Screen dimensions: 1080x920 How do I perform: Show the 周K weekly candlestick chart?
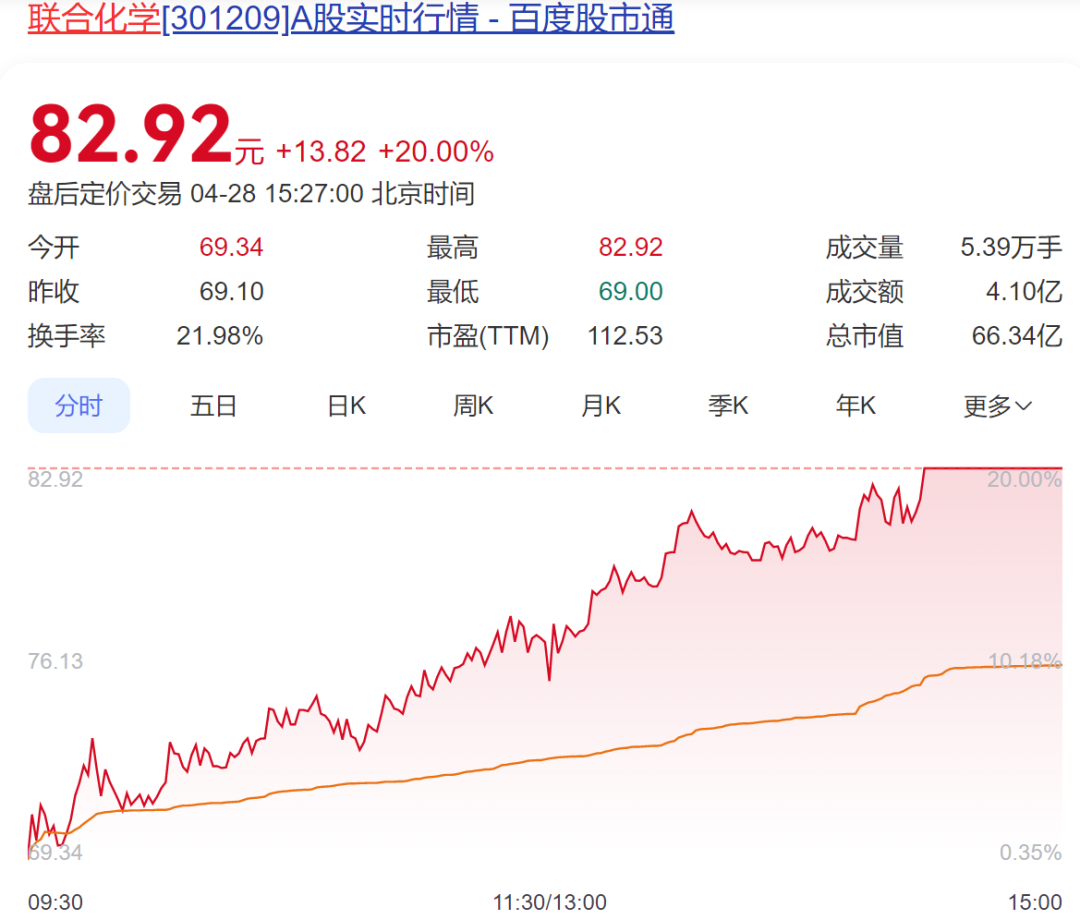(473, 406)
